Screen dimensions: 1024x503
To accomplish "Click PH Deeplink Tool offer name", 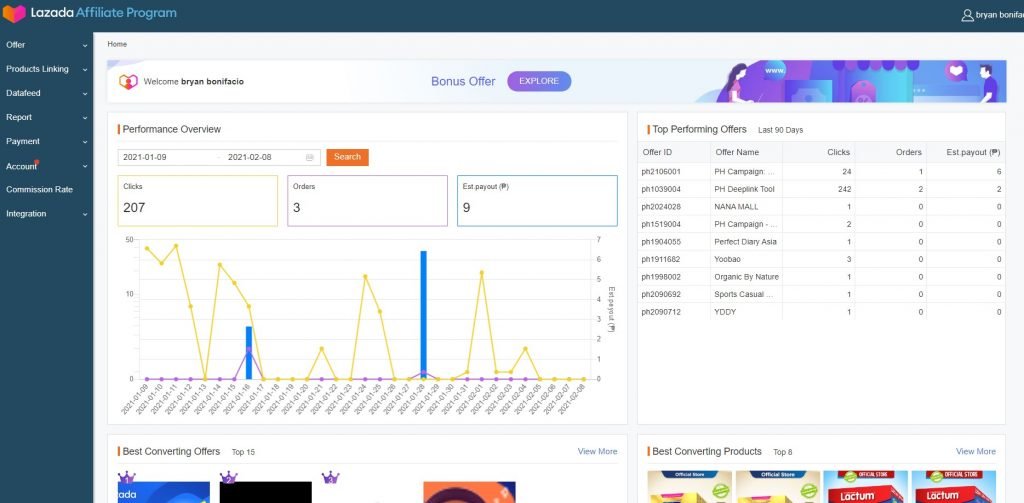I will click(744, 189).
